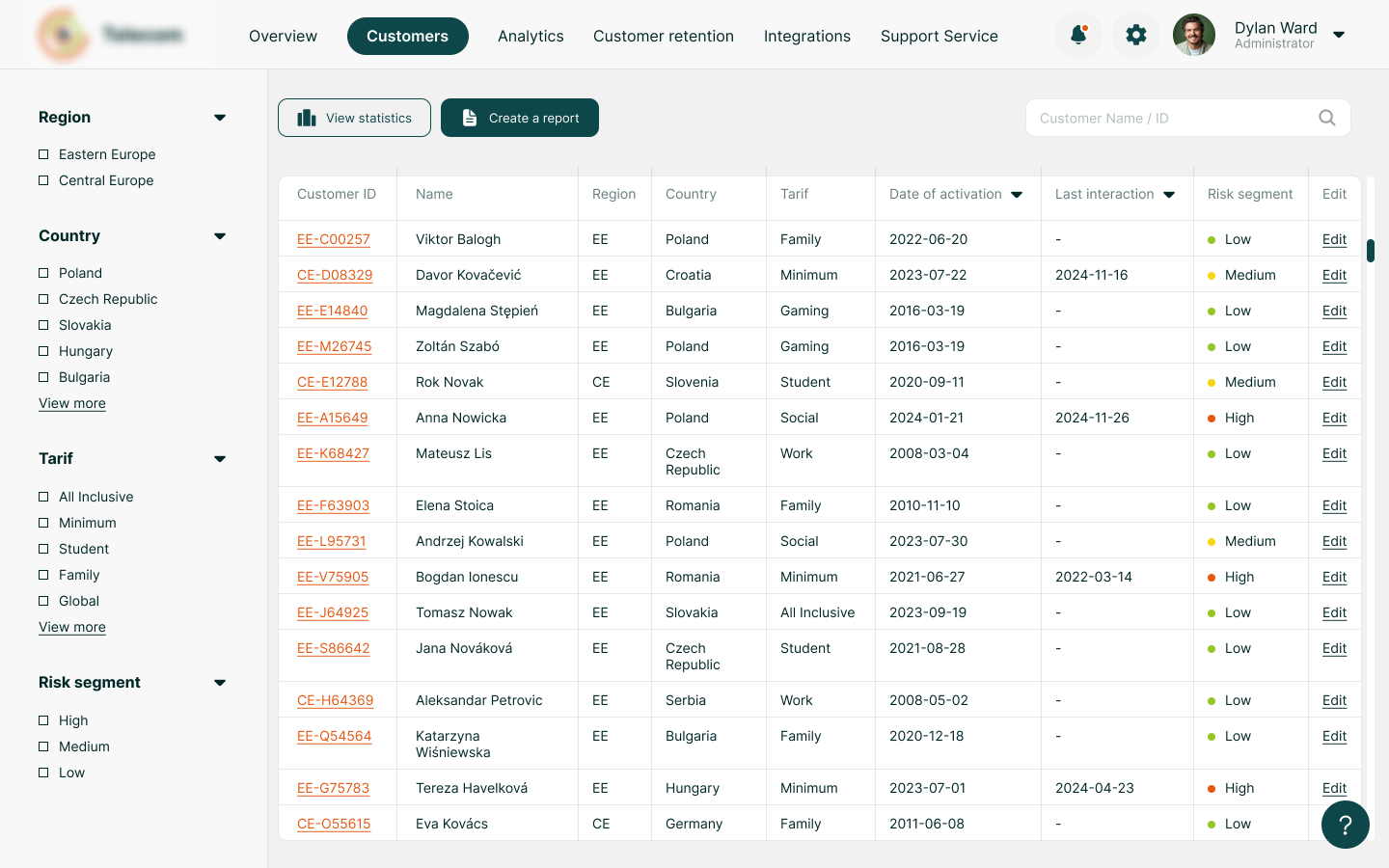This screenshot has height=868, width=1389.
Task: Open customer ID EE-C00257 link
Action: (334, 239)
